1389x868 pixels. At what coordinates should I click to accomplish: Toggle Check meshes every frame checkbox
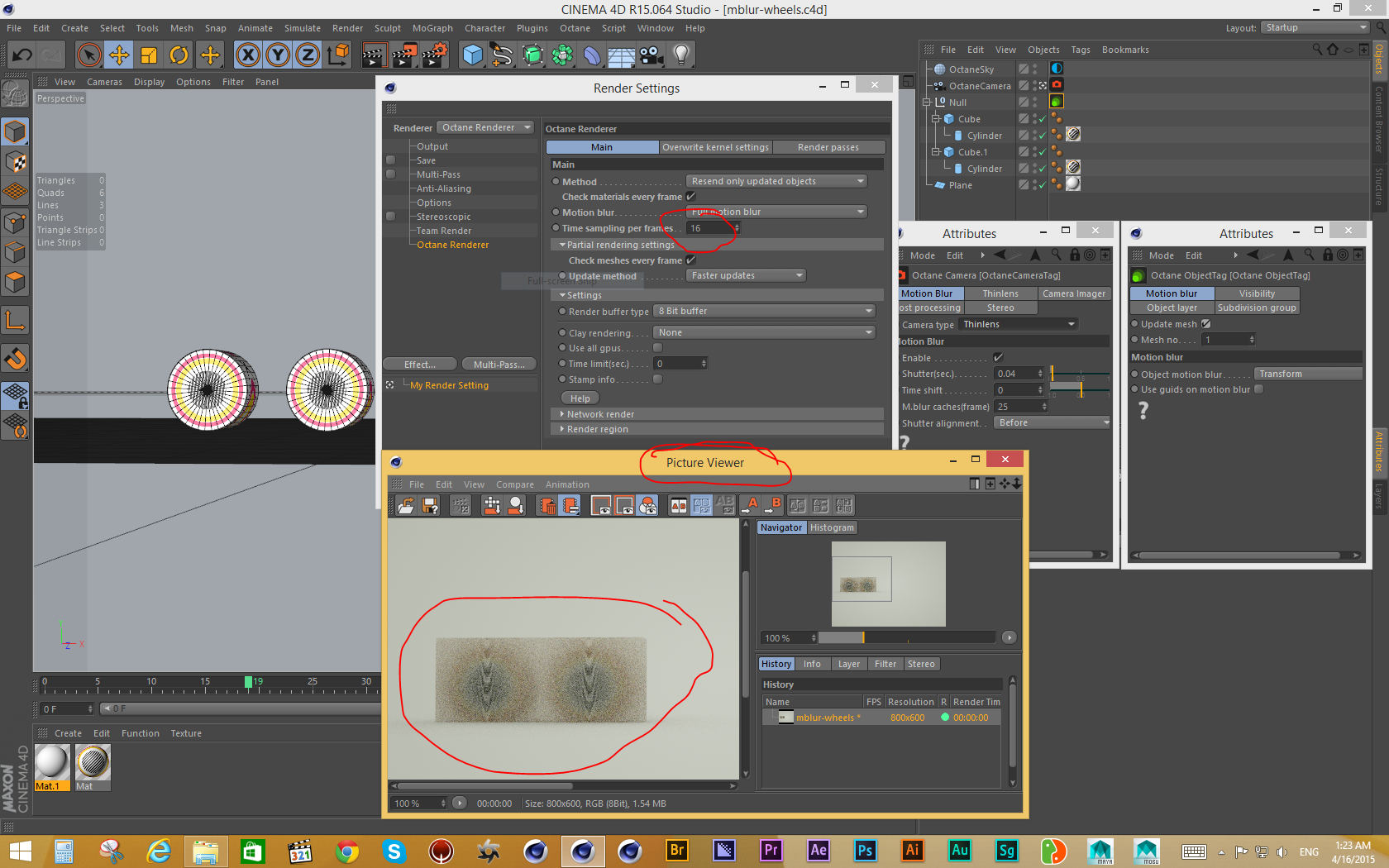tap(691, 260)
